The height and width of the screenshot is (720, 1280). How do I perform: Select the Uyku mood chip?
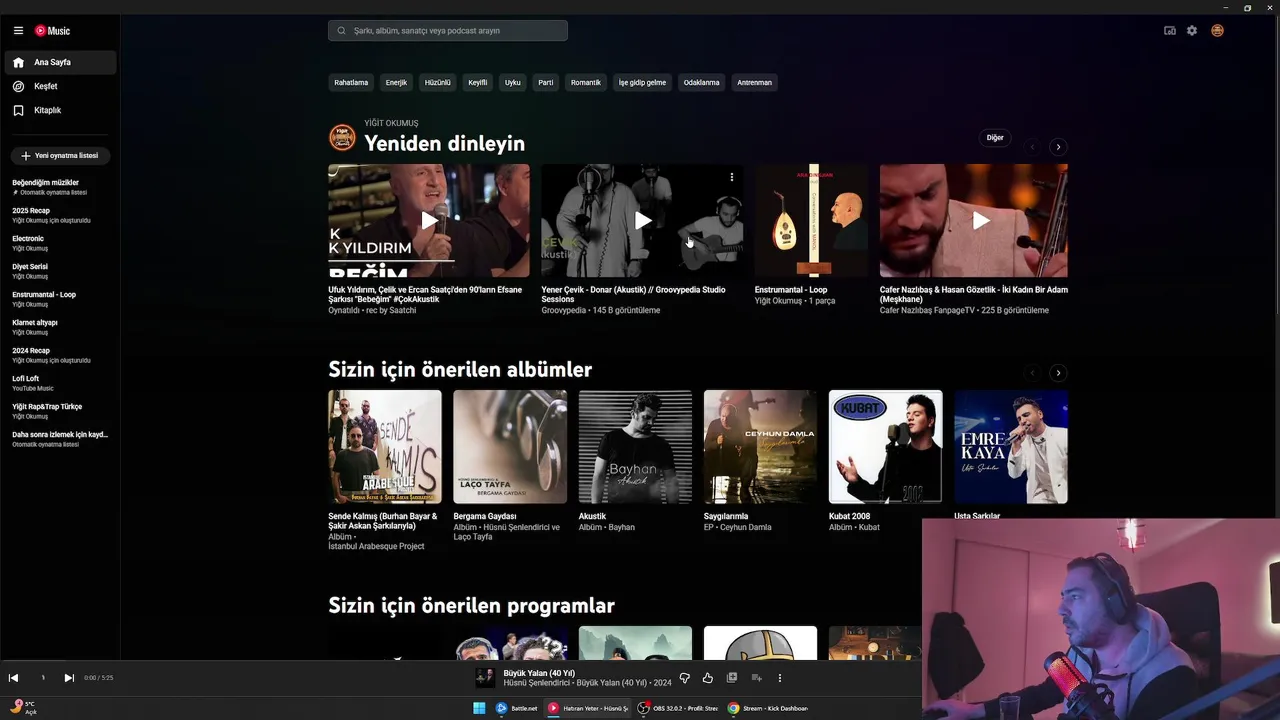(x=513, y=83)
